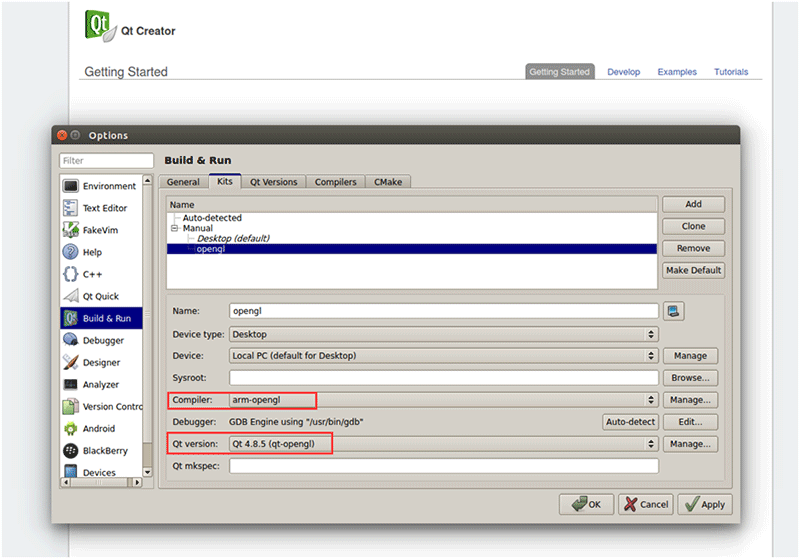Screen dimensions: 800x559
Task: Click the kit icon button beside Name field
Action: 673,311
